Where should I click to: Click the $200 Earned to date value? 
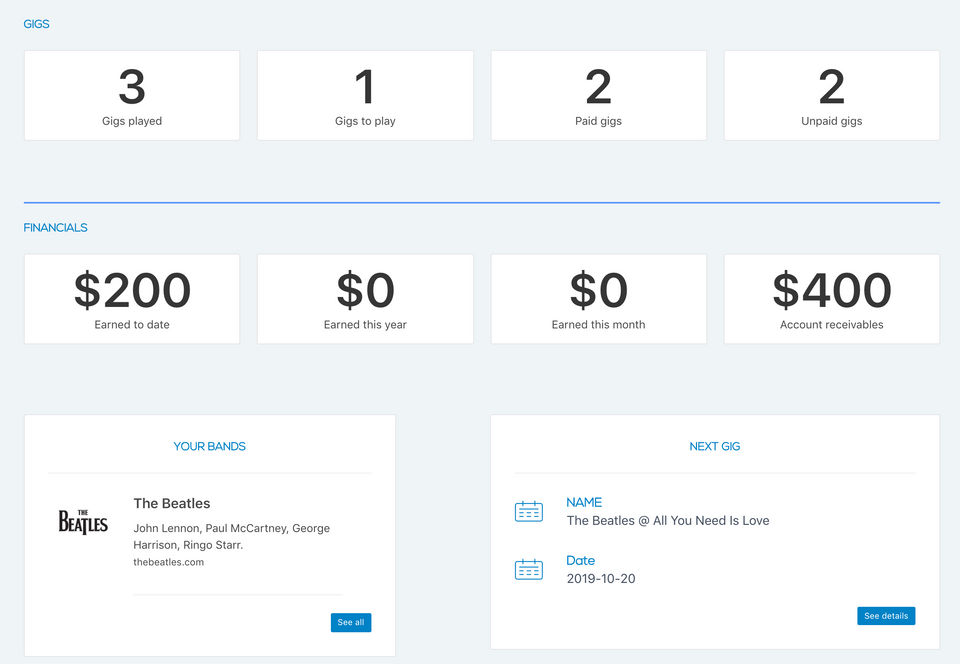point(132,290)
